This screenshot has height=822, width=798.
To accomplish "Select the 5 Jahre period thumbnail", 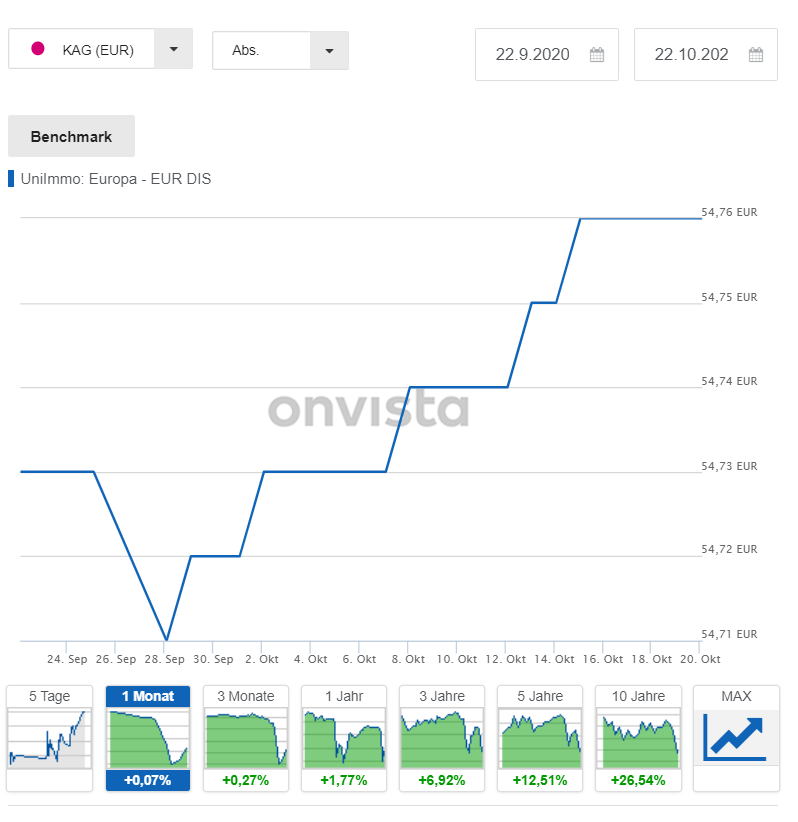I will point(539,696).
